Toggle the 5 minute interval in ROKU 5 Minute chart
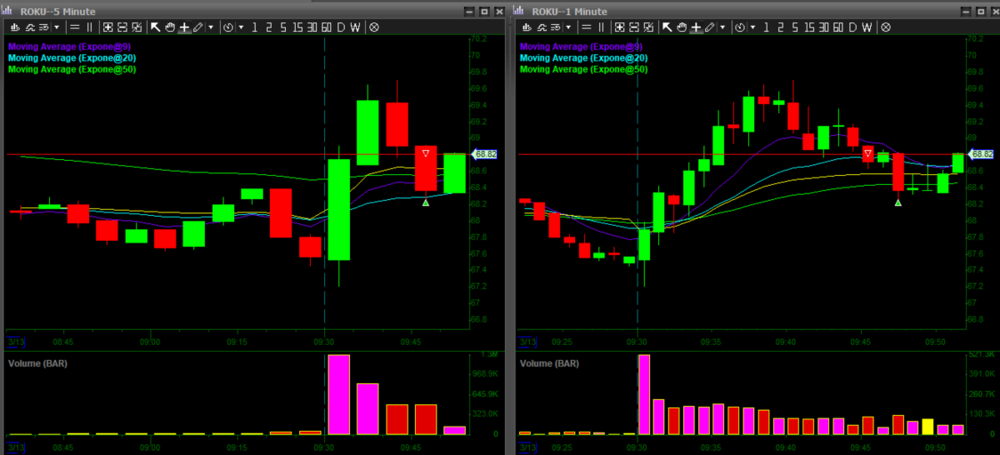The height and width of the screenshot is (455, 1000). [x=283, y=27]
